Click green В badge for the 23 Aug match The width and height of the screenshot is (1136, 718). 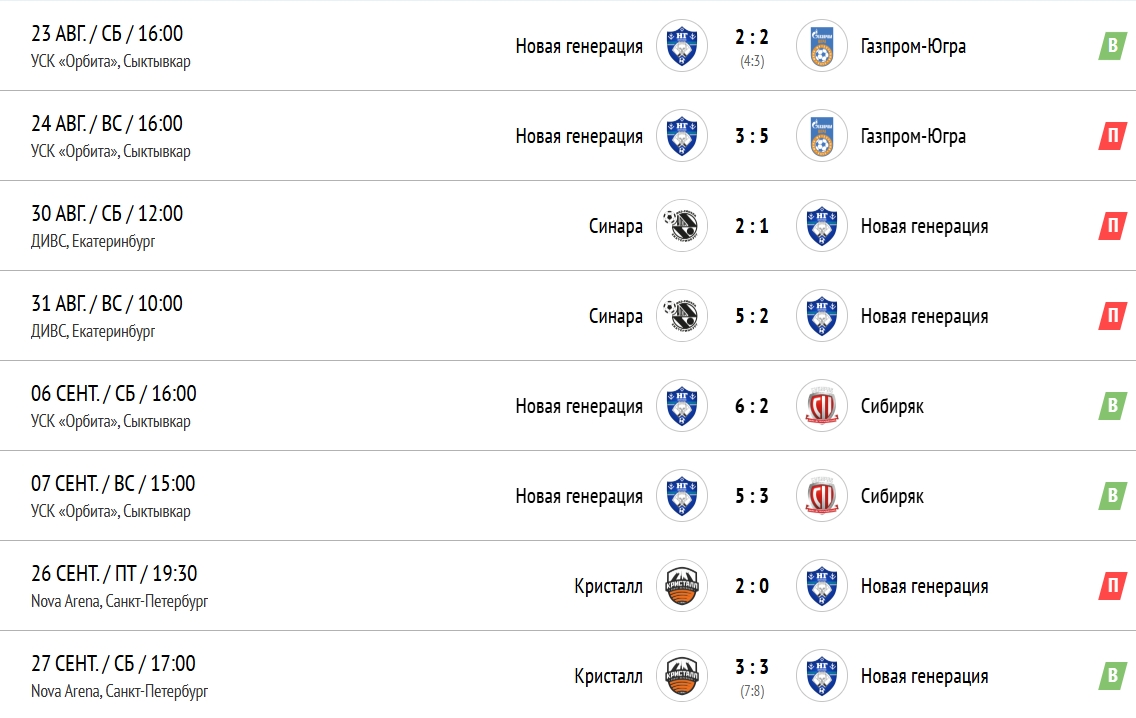click(1112, 46)
